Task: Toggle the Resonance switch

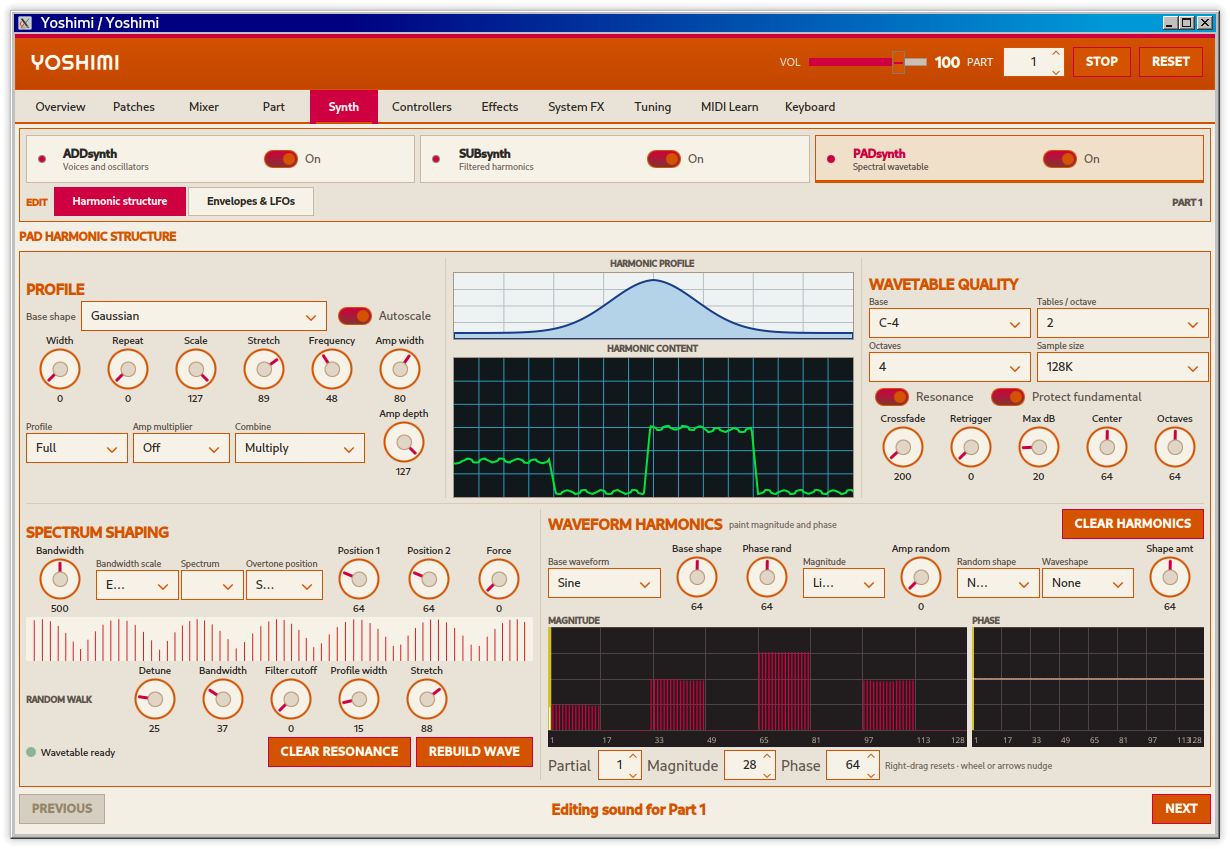Action: (892, 397)
